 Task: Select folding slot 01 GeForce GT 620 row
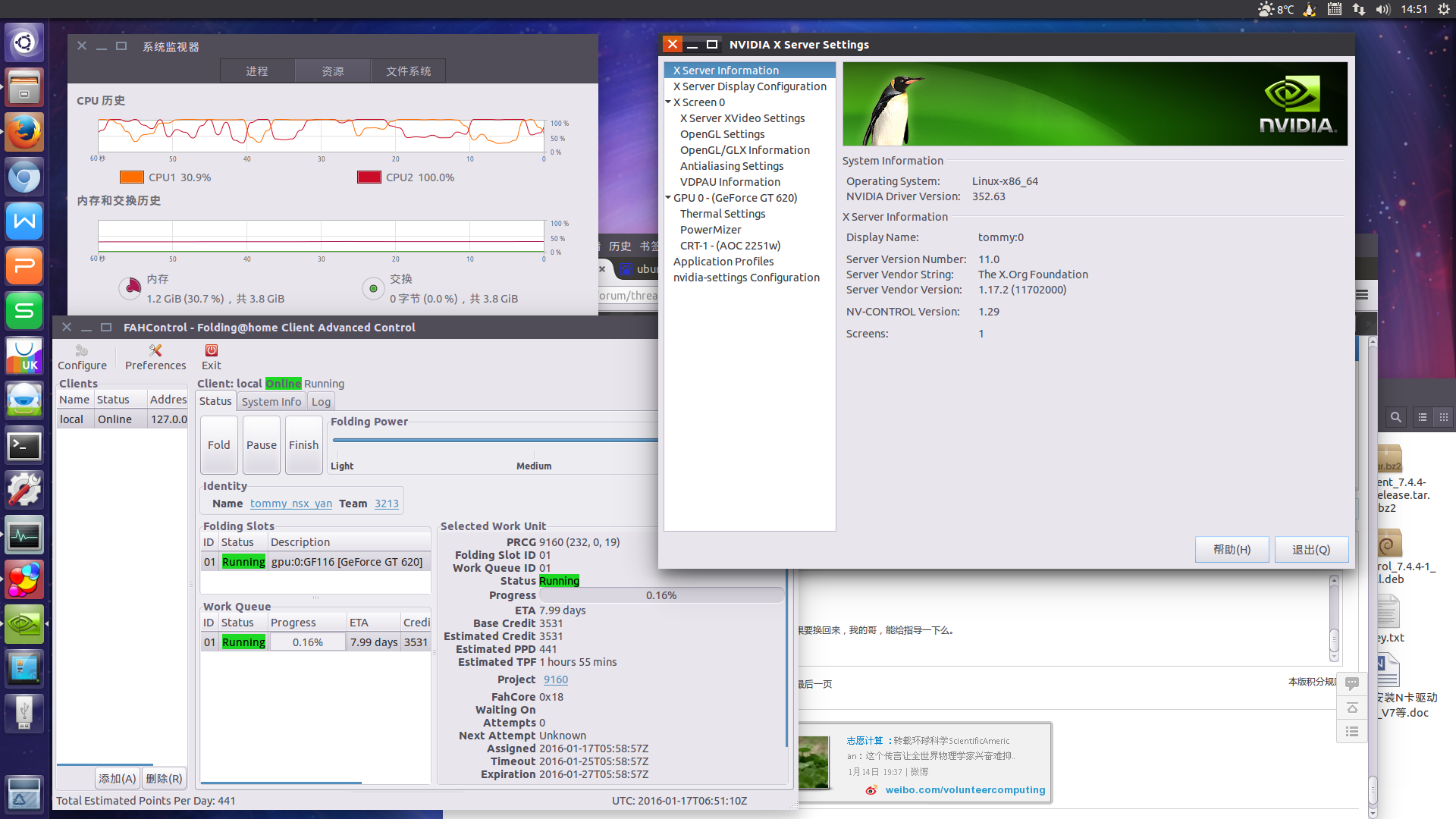click(315, 562)
